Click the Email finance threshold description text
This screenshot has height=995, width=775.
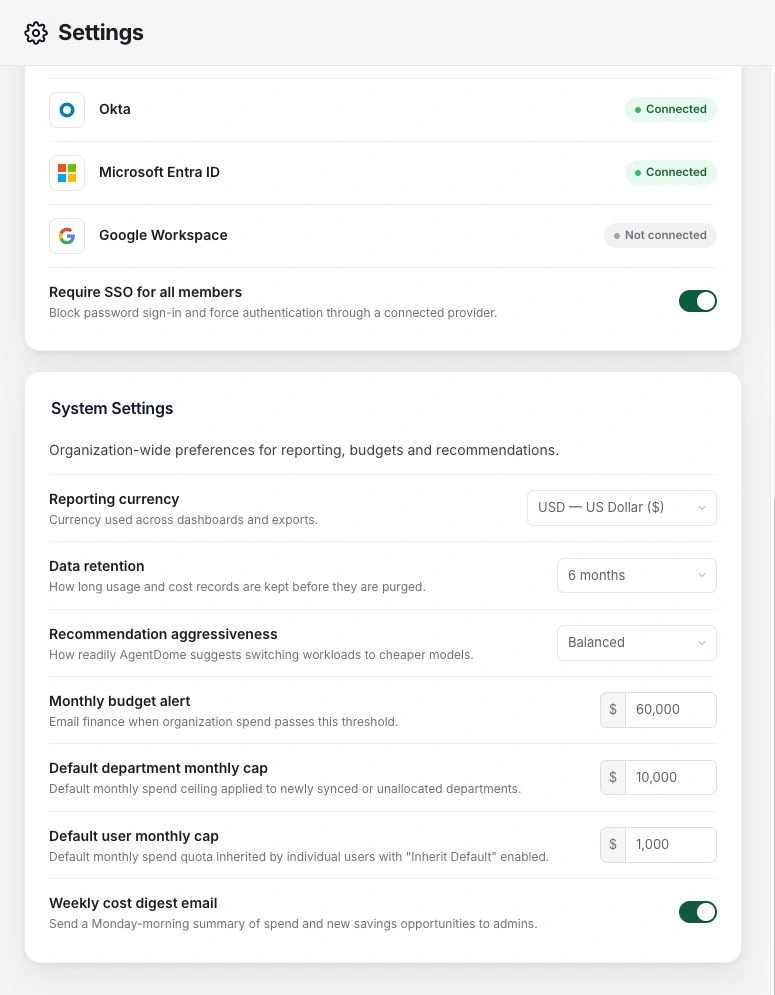click(223, 722)
